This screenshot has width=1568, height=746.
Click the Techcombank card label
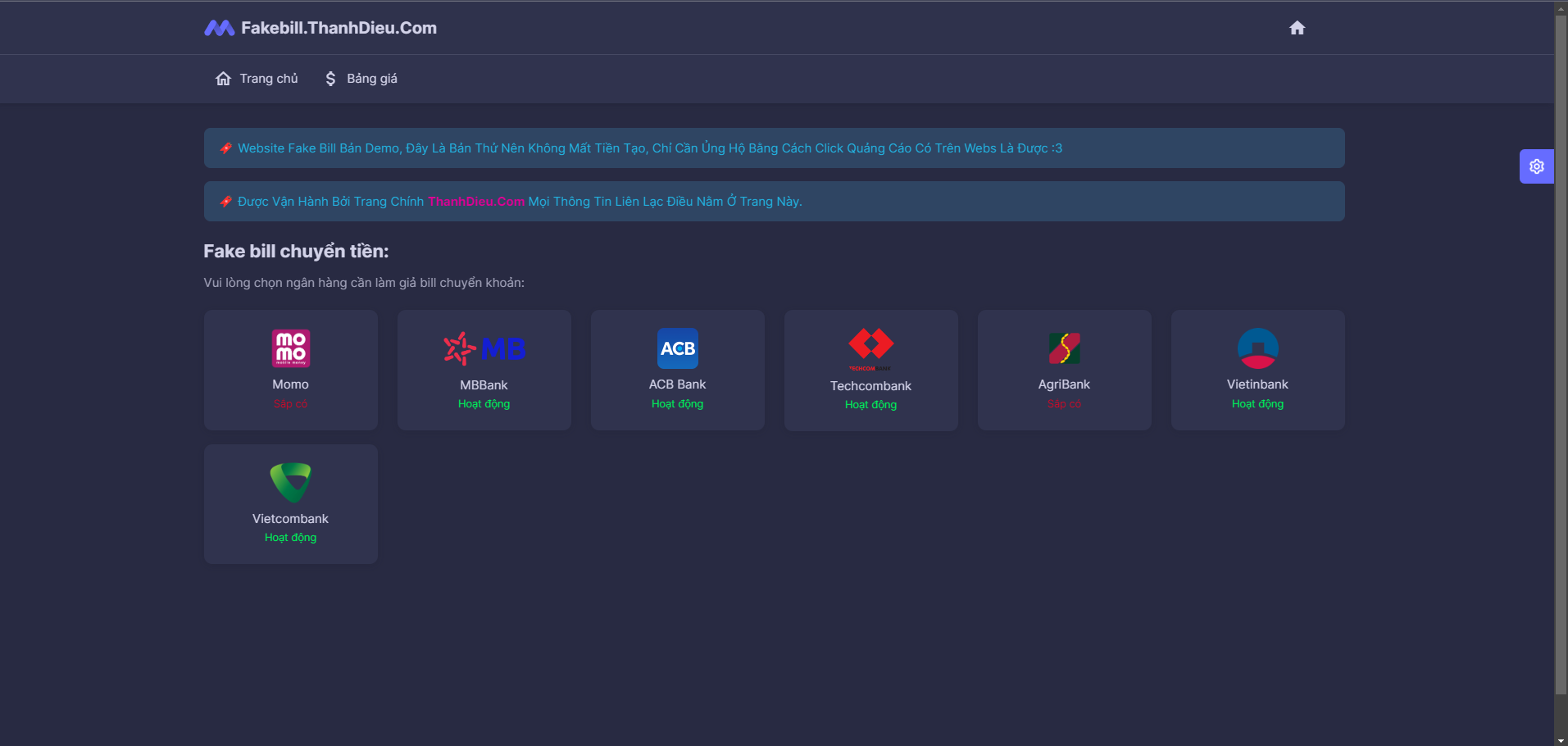(871, 386)
